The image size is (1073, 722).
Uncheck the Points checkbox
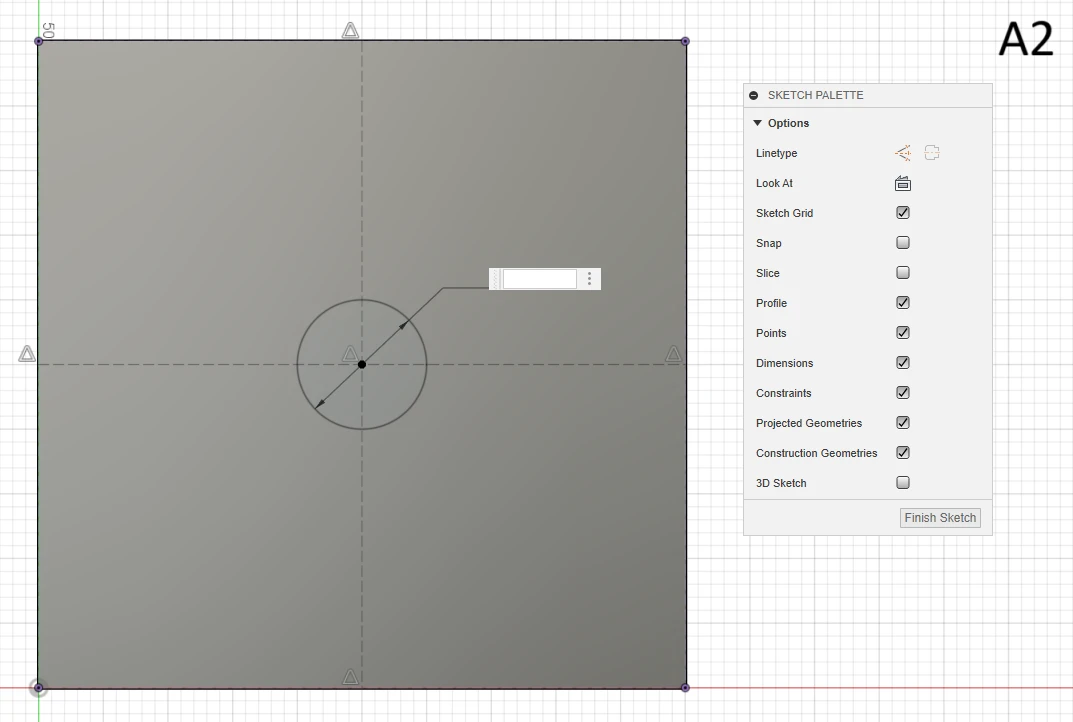(903, 333)
